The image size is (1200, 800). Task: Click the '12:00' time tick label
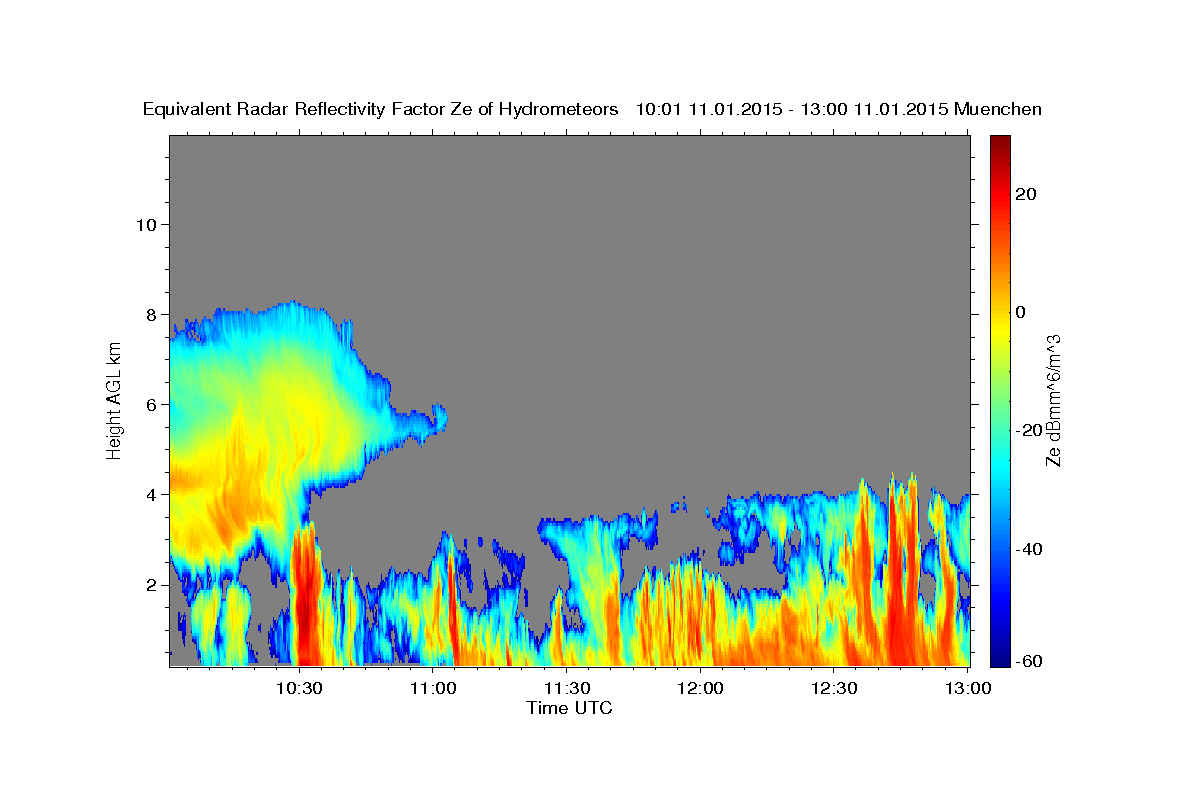pyautogui.click(x=700, y=688)
